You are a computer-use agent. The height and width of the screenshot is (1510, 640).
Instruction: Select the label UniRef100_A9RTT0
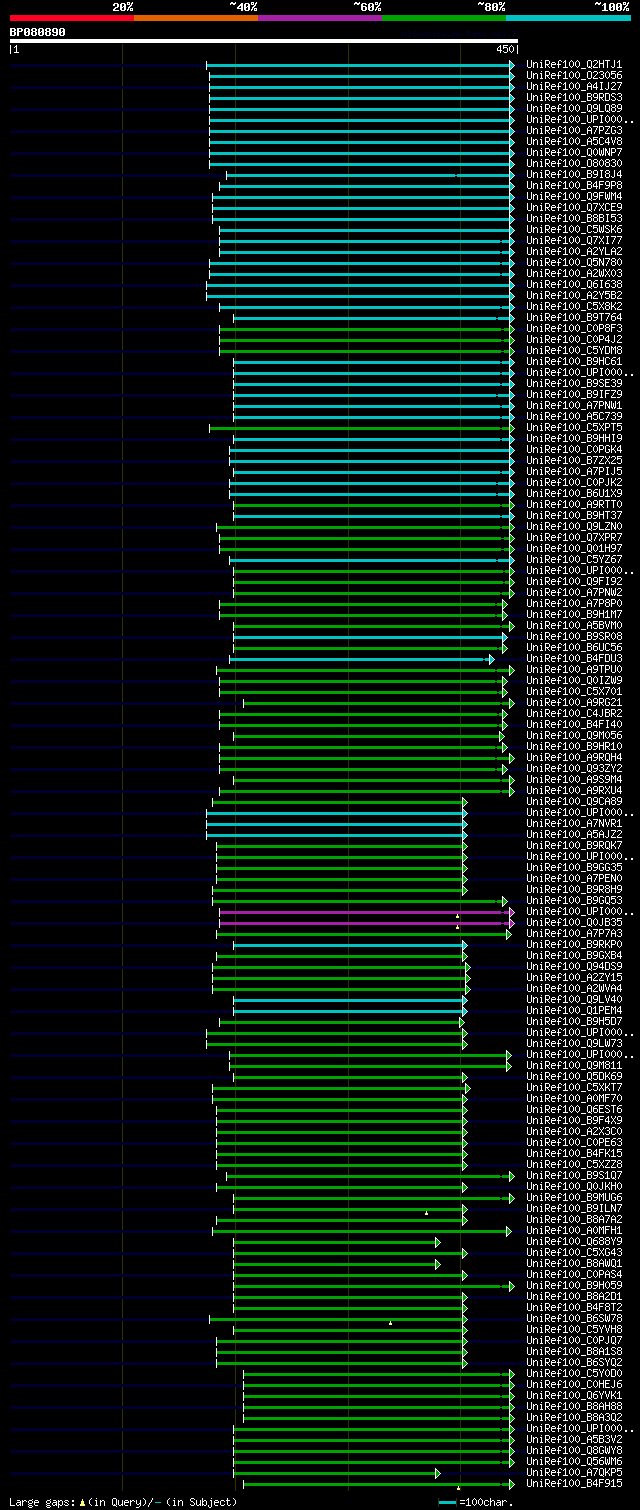(x=574, y=505)
